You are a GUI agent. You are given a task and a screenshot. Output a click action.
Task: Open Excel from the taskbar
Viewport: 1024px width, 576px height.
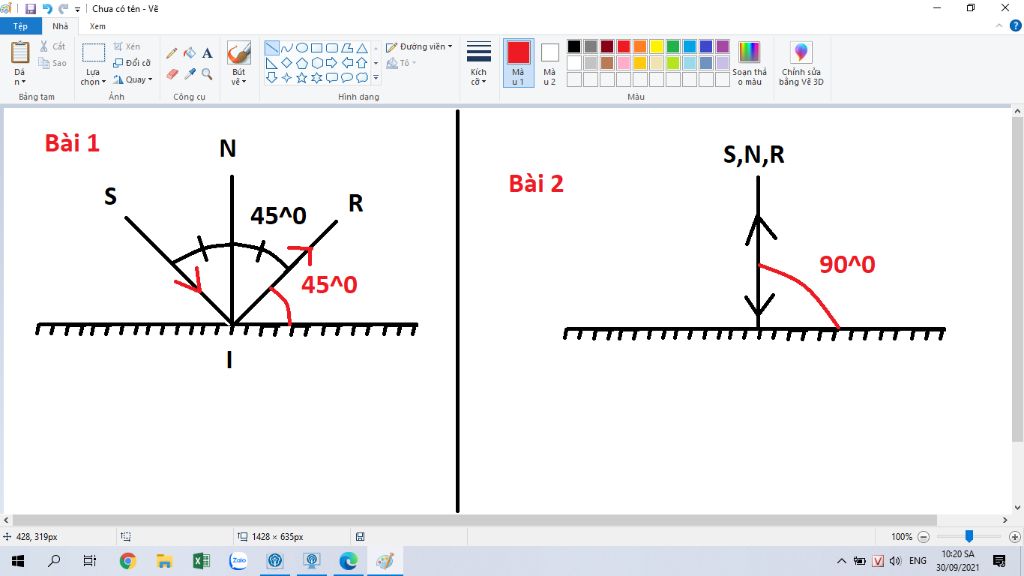pos(201,560)
